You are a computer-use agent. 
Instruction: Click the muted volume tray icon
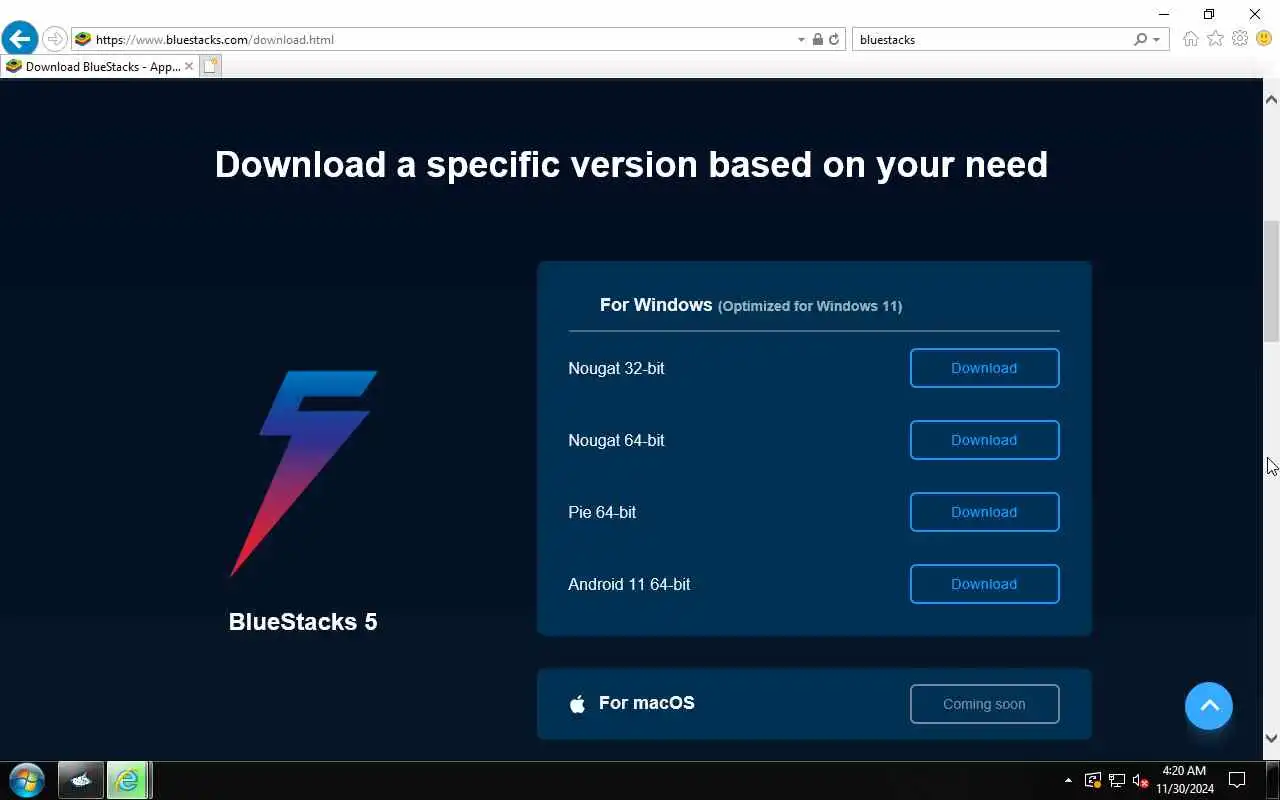coord(1140,780)
